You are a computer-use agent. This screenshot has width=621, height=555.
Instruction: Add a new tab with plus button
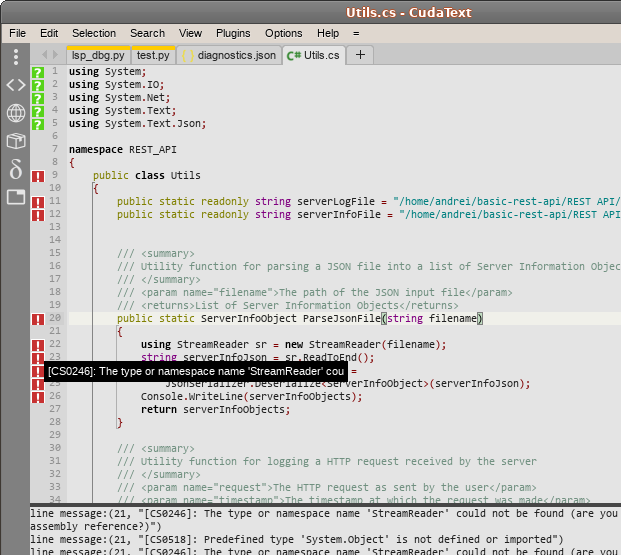click(360, 55)
